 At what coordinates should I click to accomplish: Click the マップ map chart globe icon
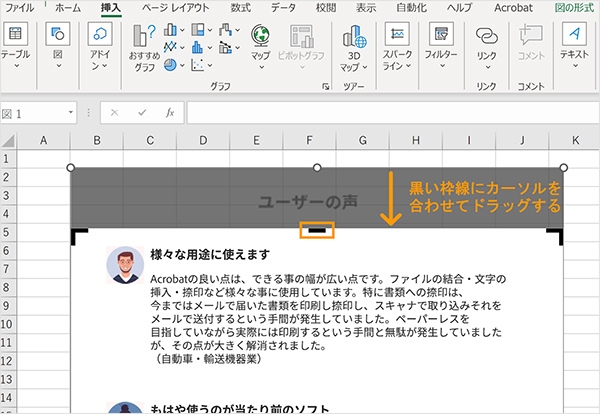261,36
